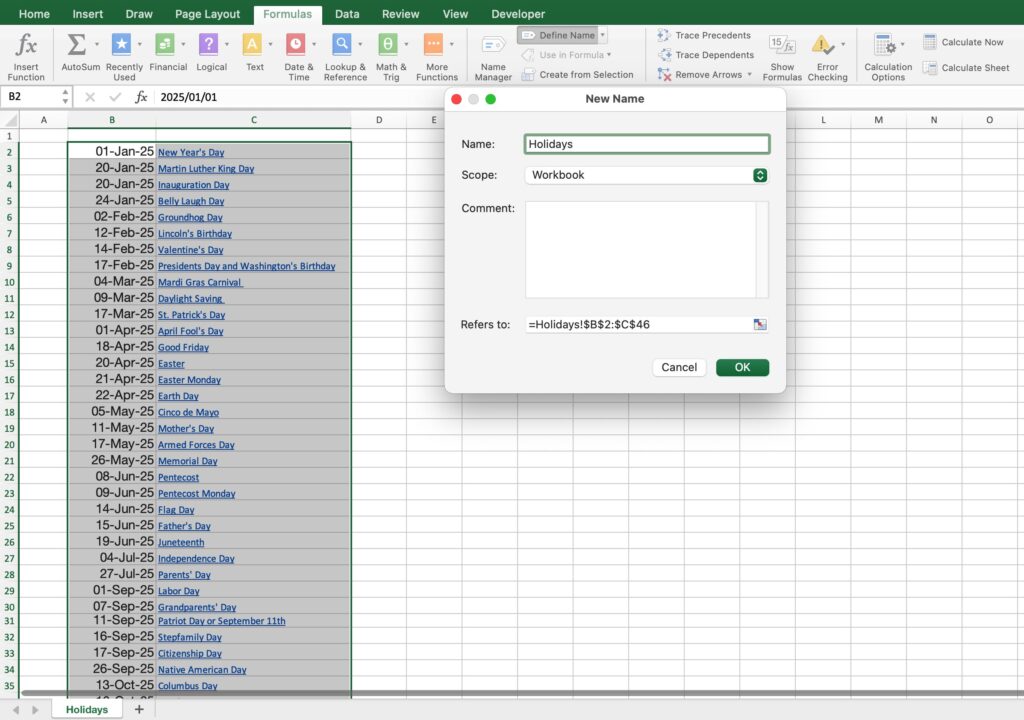
Task: Click the range selector icon in Refers to
Action: (x=760, y=325)
